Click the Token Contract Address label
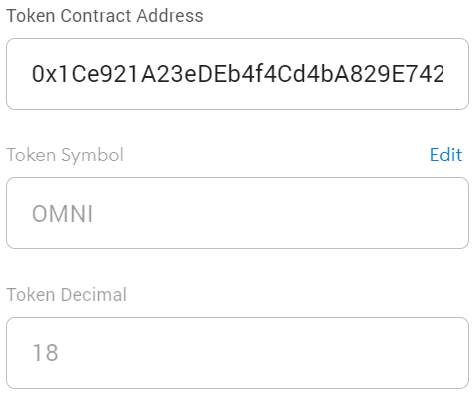The width and height of the screenshot is (472, 394). pos(105,16)
